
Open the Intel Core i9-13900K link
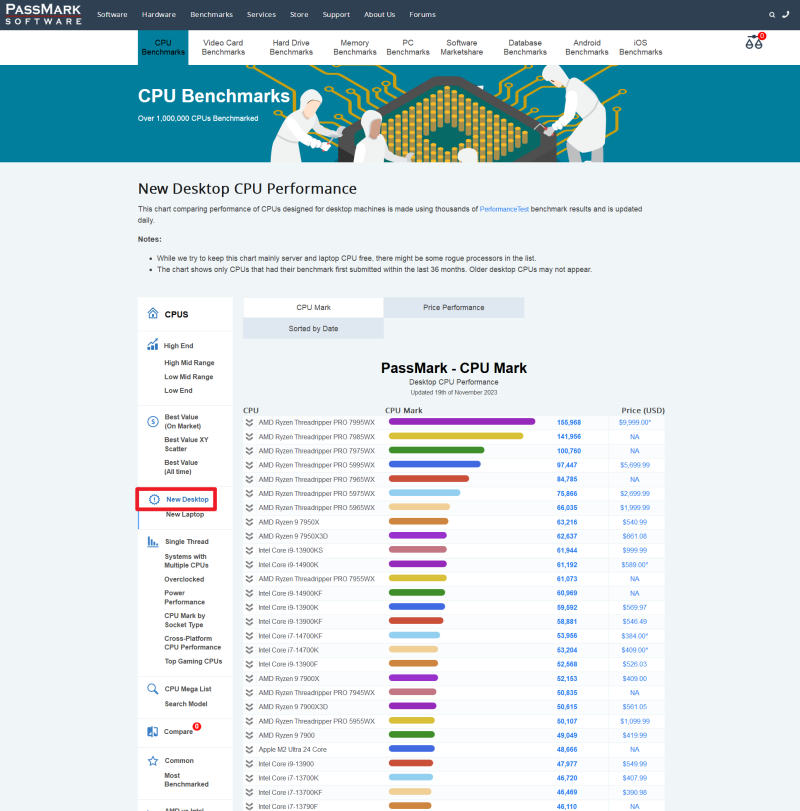point(289,608)
